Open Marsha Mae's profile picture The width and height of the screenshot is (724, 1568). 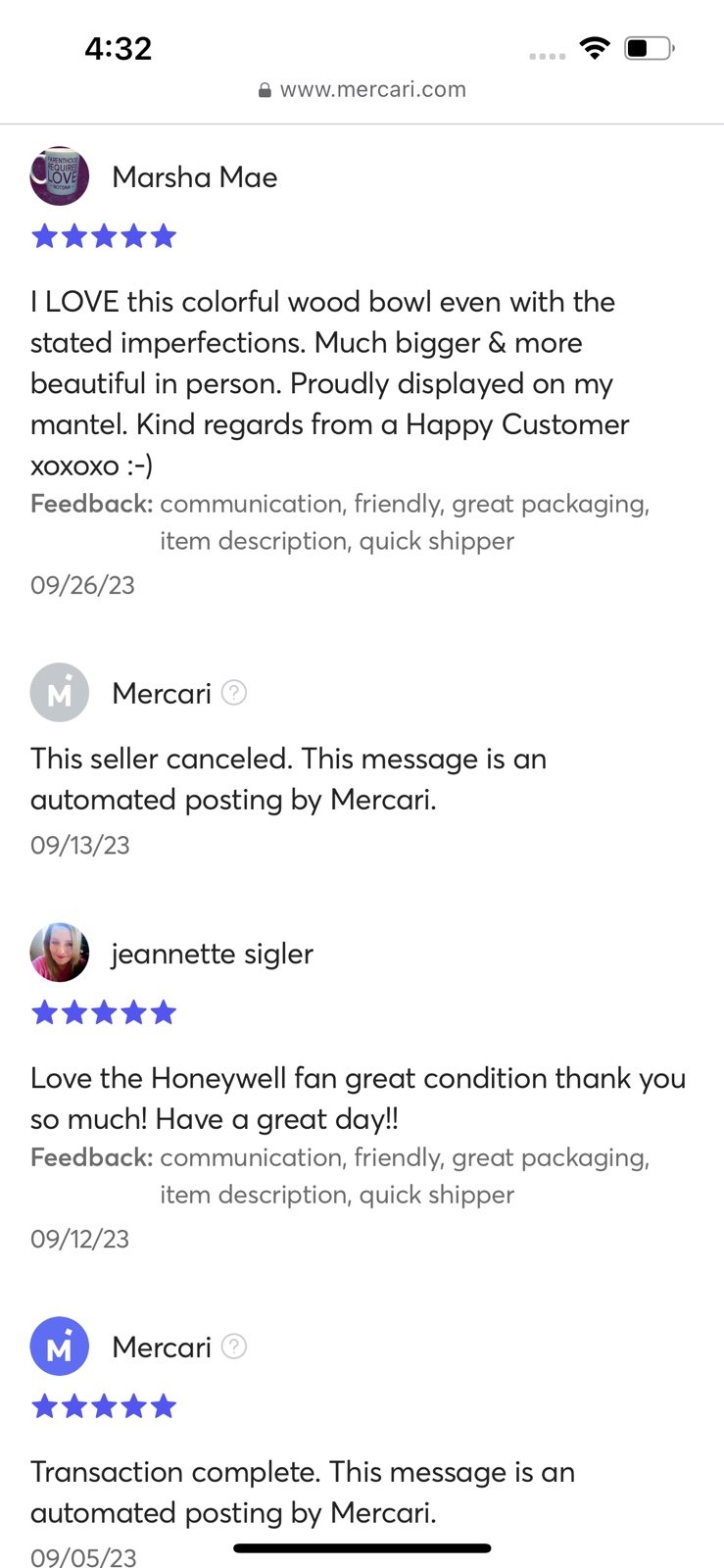[x=60, y=176]
